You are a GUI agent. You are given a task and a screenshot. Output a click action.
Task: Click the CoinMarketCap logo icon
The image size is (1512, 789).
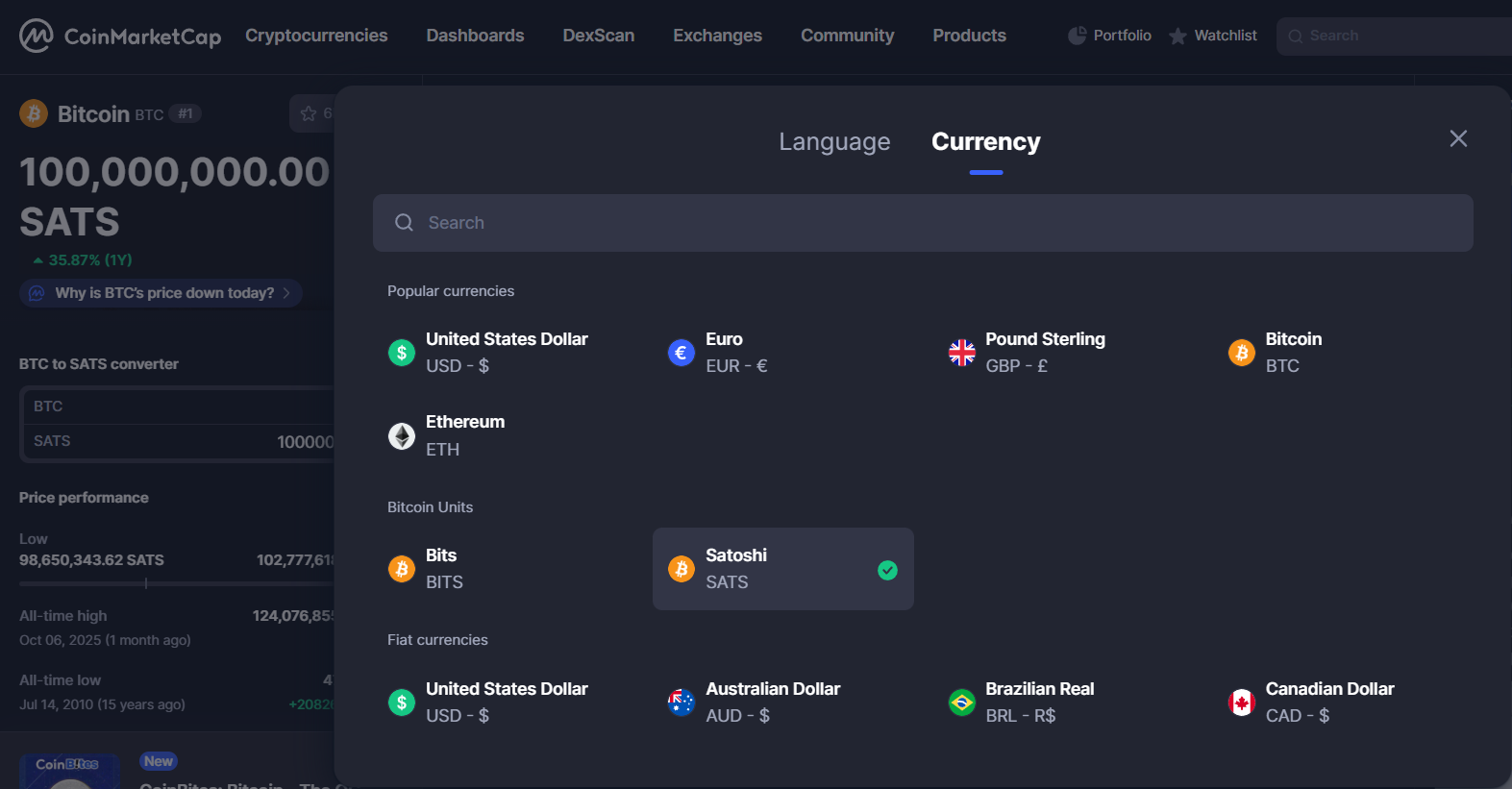[37, 36]
